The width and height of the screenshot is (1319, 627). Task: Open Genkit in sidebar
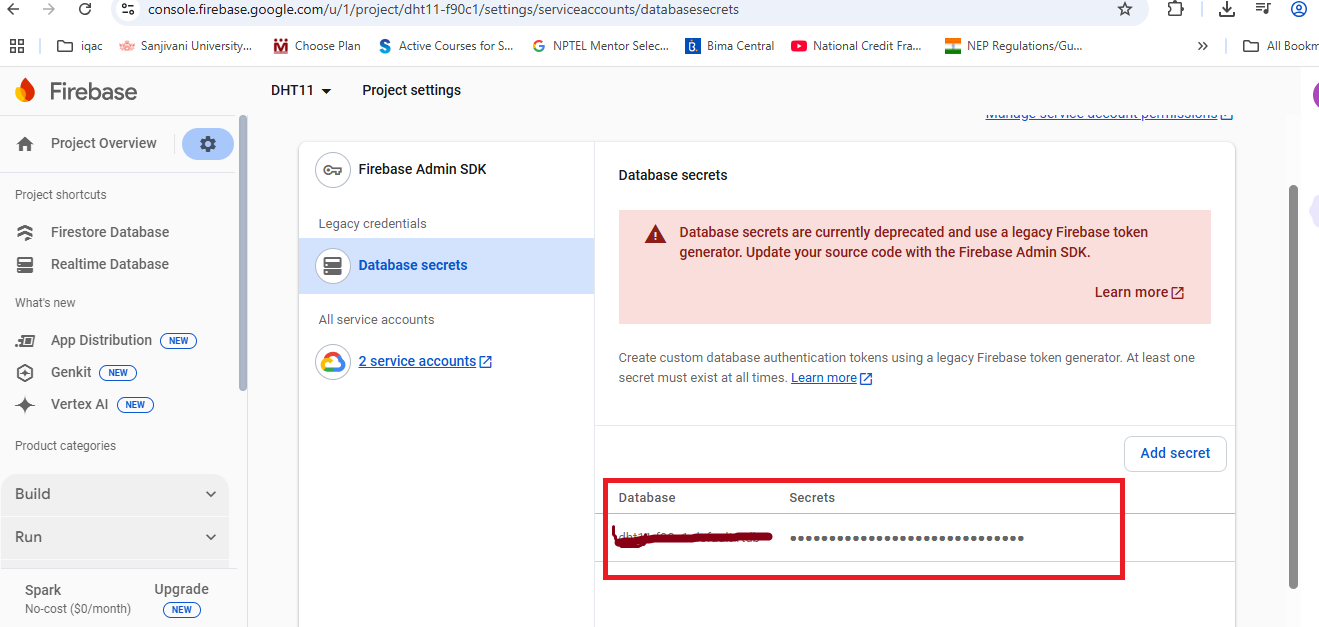click(71, 372)
